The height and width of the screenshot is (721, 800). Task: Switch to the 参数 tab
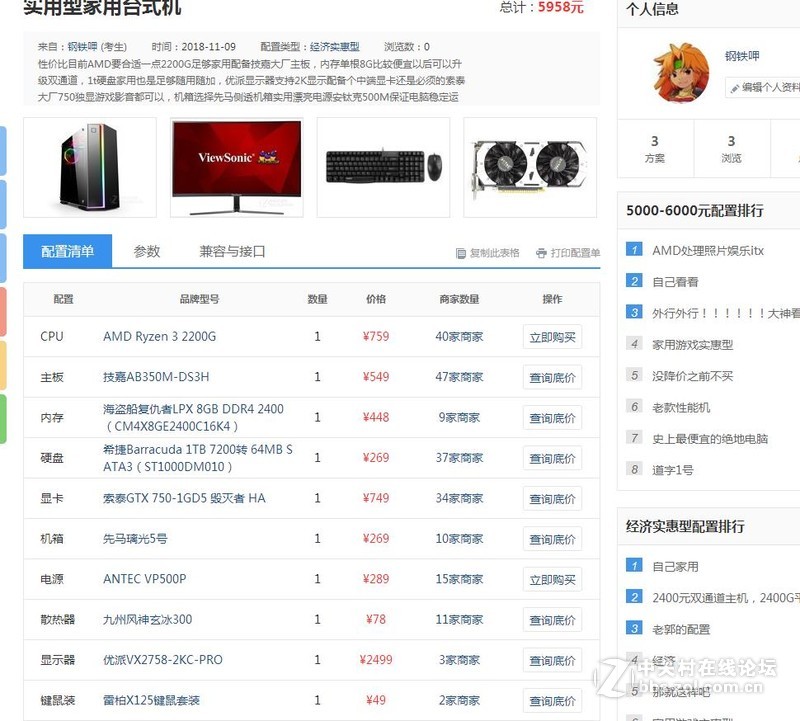(x=147, y=251)
